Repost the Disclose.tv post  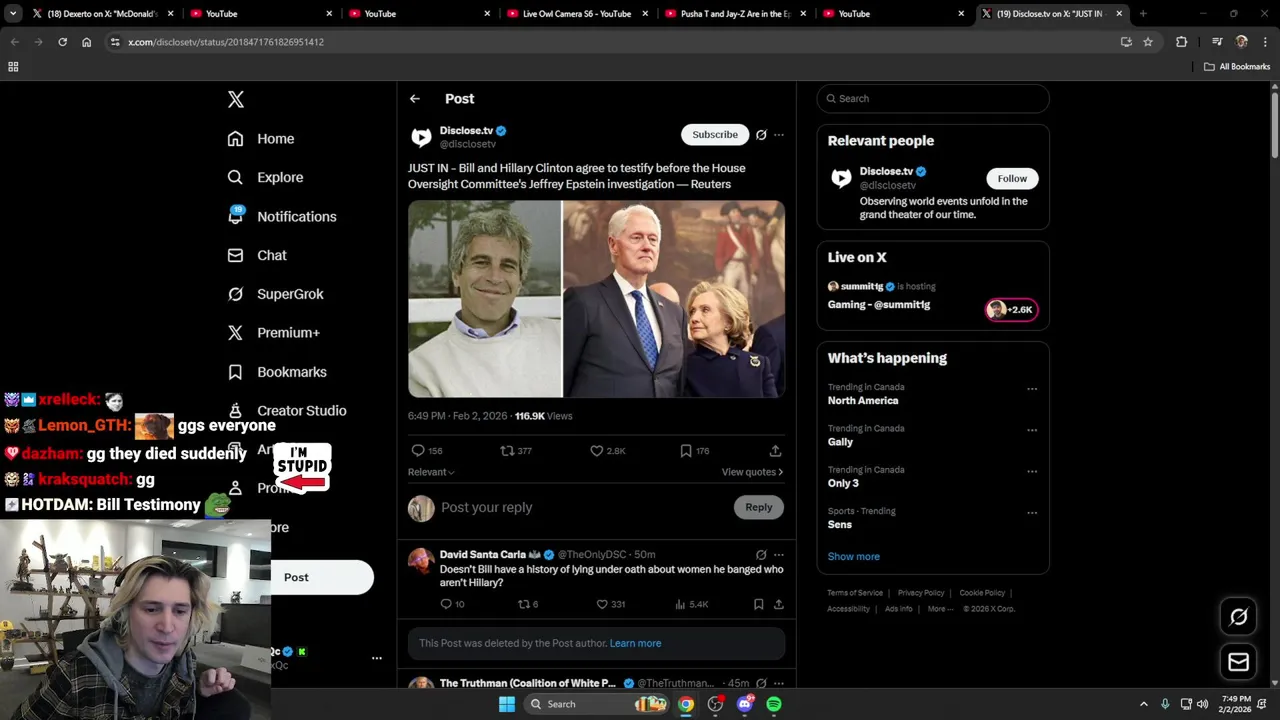click(x=516, y=451)
